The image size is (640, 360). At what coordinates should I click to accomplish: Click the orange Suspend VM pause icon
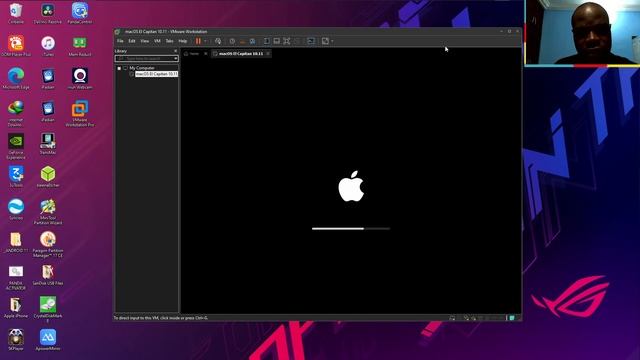click(x=198, y=41)
